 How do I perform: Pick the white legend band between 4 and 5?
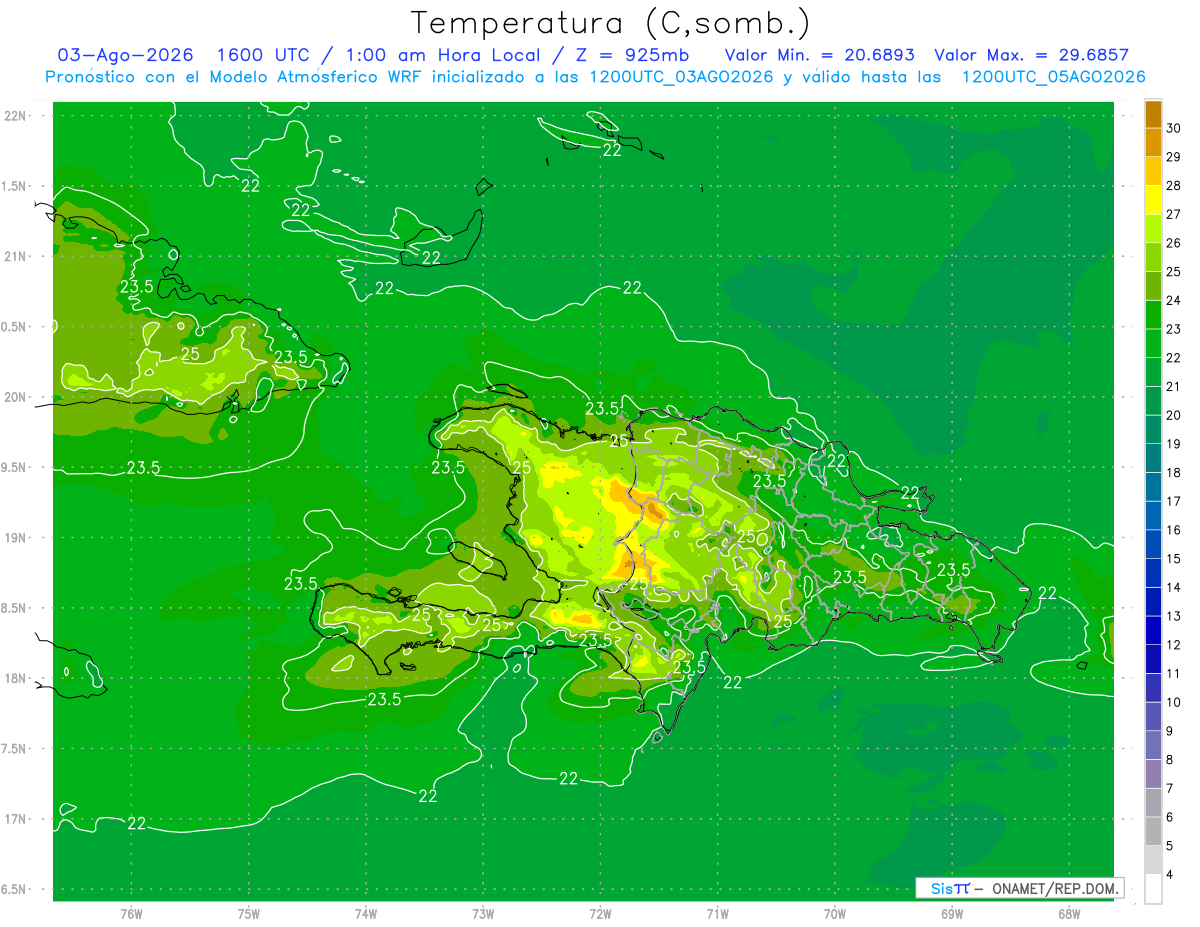pos(1154,860)
